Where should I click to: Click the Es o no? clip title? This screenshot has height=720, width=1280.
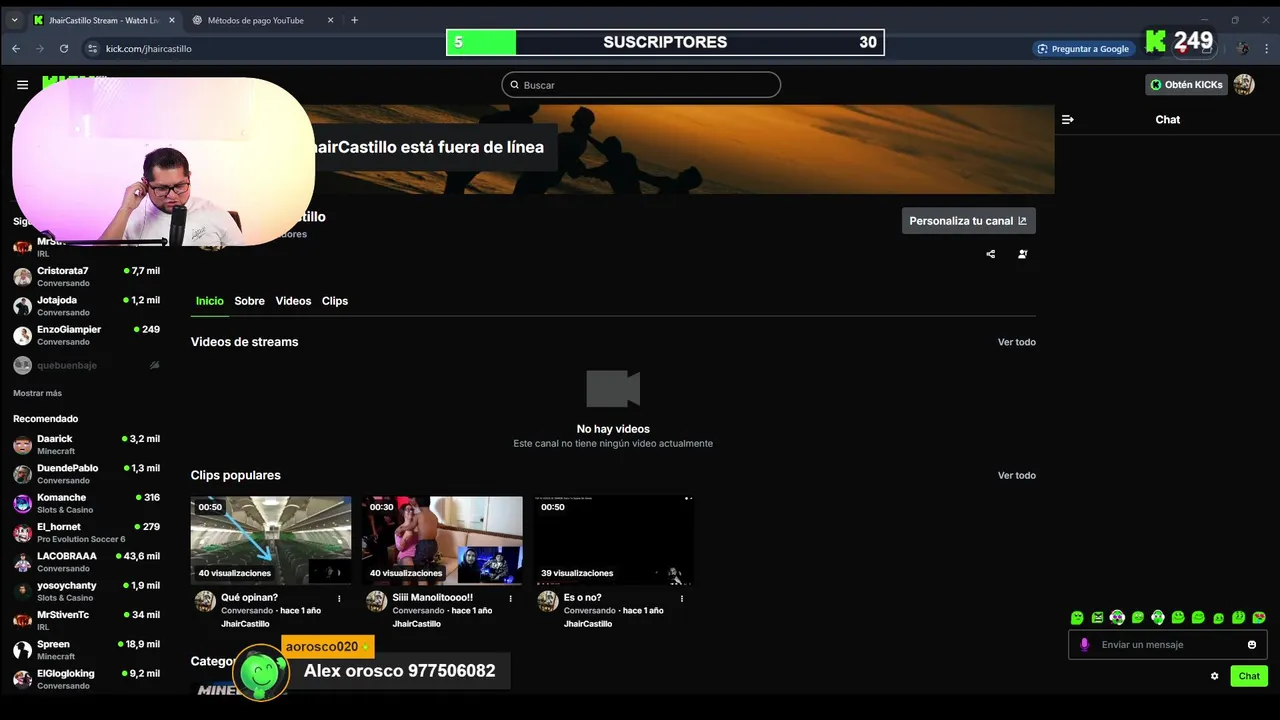pos(582,598)
